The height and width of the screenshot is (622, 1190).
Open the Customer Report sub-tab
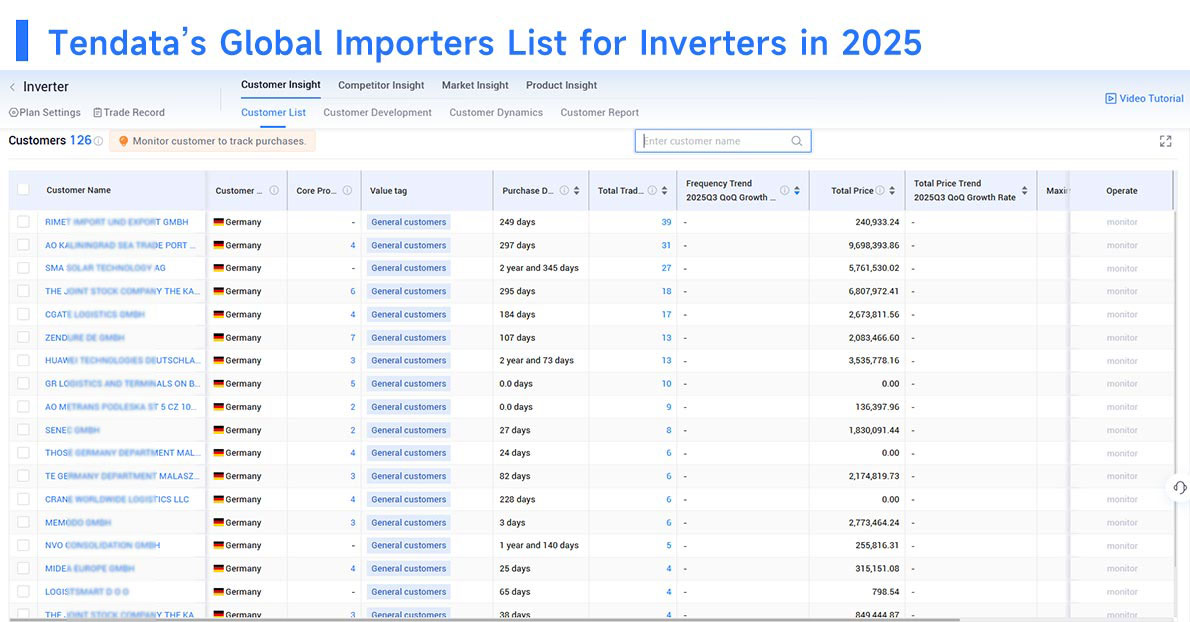click(600, 112)
